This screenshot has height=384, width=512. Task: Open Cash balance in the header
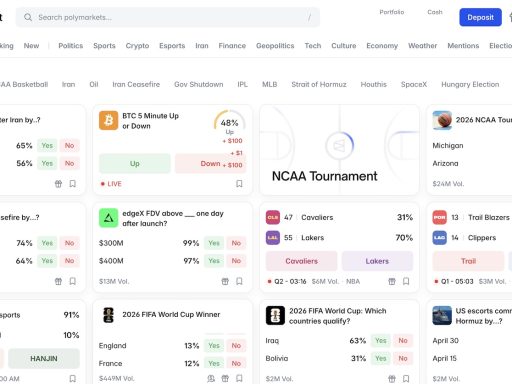(435, 12)
